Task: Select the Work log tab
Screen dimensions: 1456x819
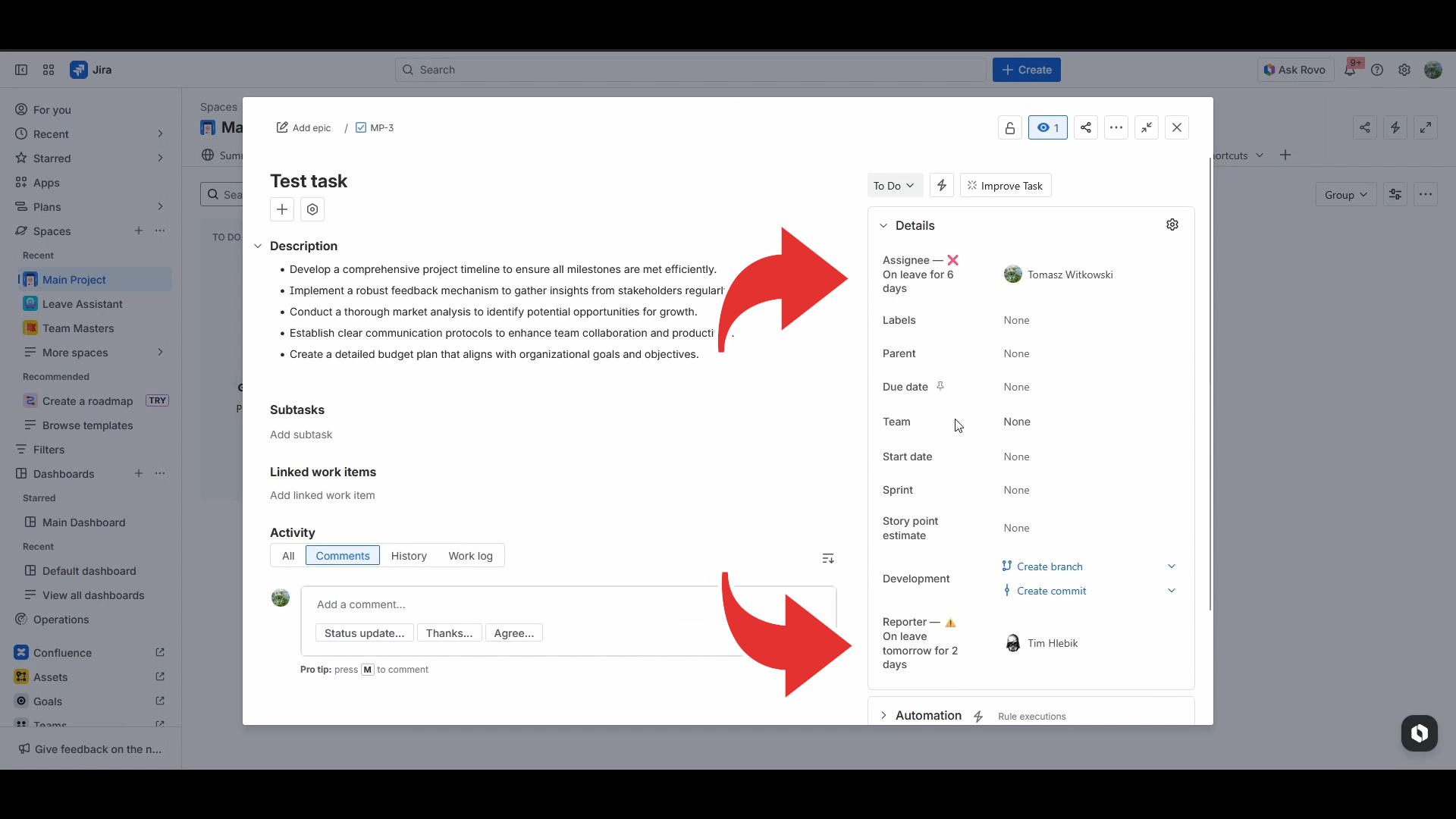Action: 470,556
